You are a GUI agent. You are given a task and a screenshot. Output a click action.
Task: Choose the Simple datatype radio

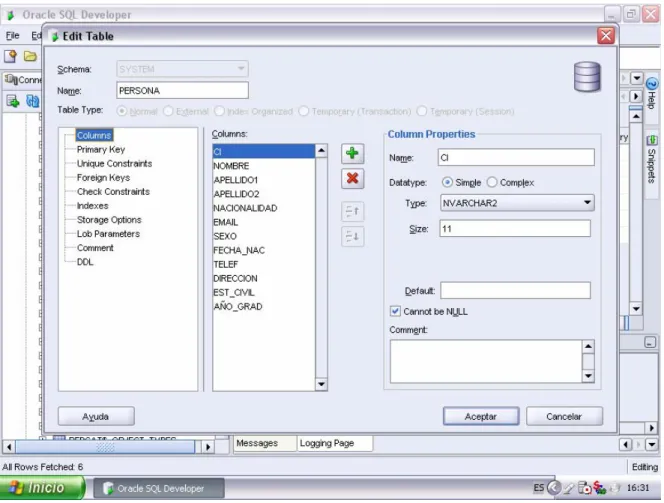[447, 182]
